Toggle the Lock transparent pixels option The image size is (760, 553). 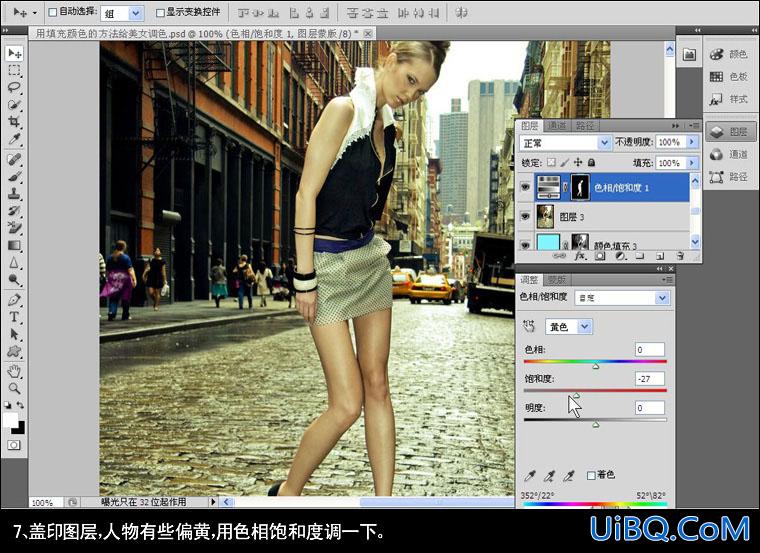click(x=551, y=162)
